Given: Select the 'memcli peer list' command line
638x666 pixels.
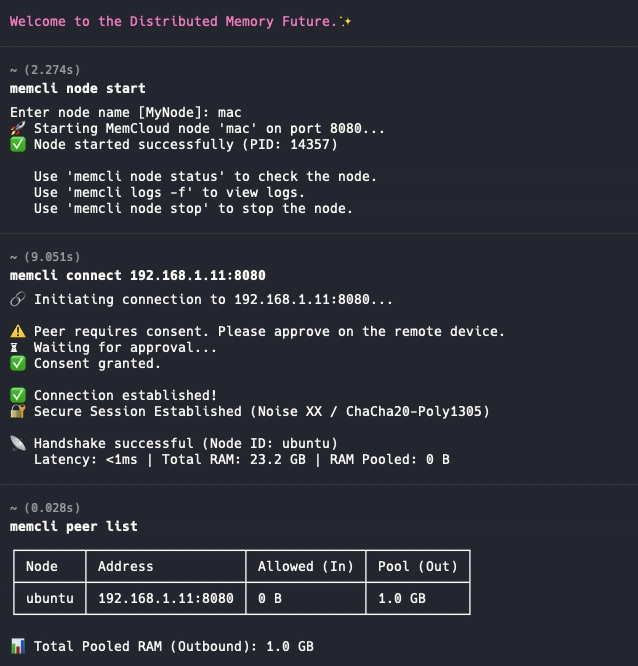Looking at the screenshot, I should click(x=73, y=526).
